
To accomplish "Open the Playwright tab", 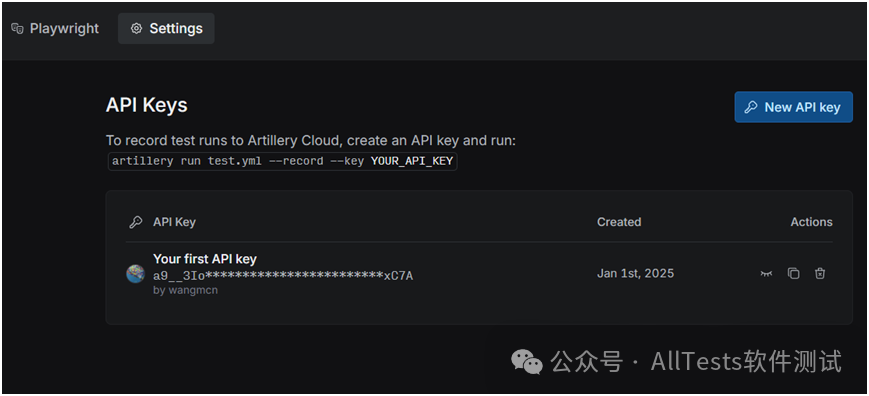I will (x=55, y=29).
